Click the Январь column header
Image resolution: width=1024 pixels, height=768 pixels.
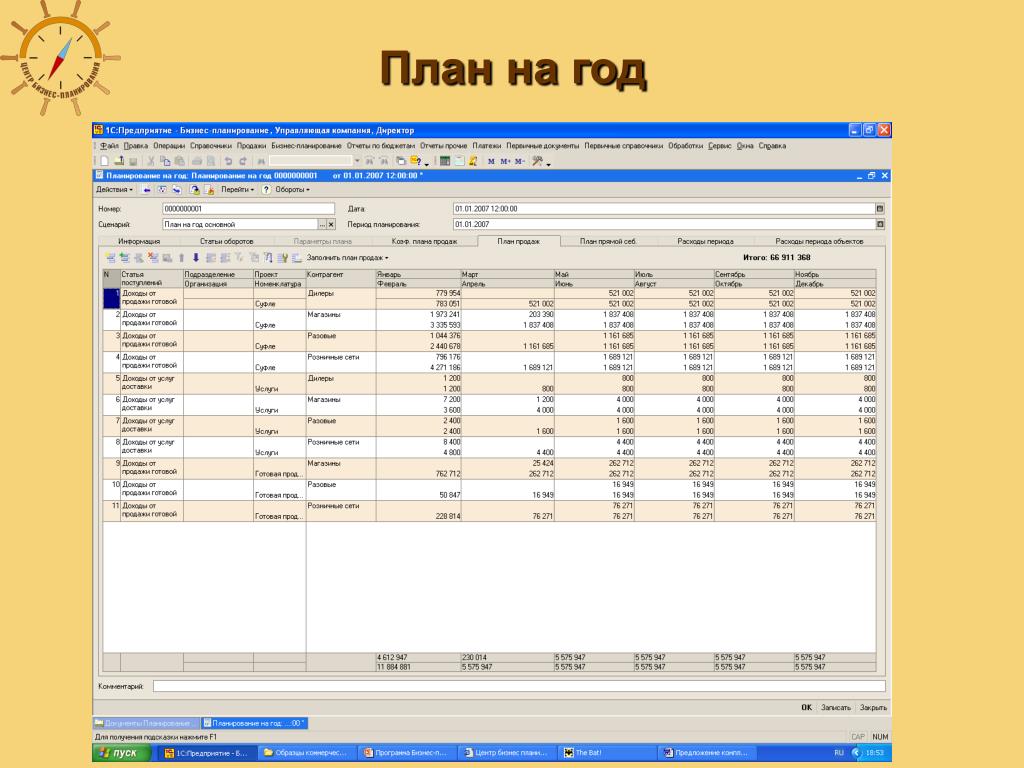point(418,274)
